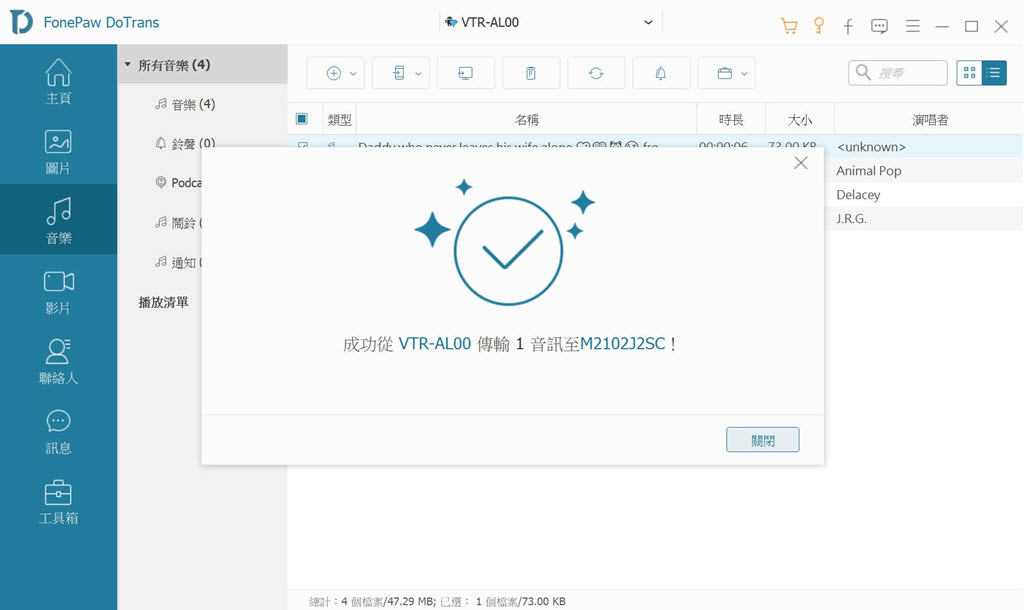
Task: Click the <unknown> artist cell
Action: click(871, 147)
